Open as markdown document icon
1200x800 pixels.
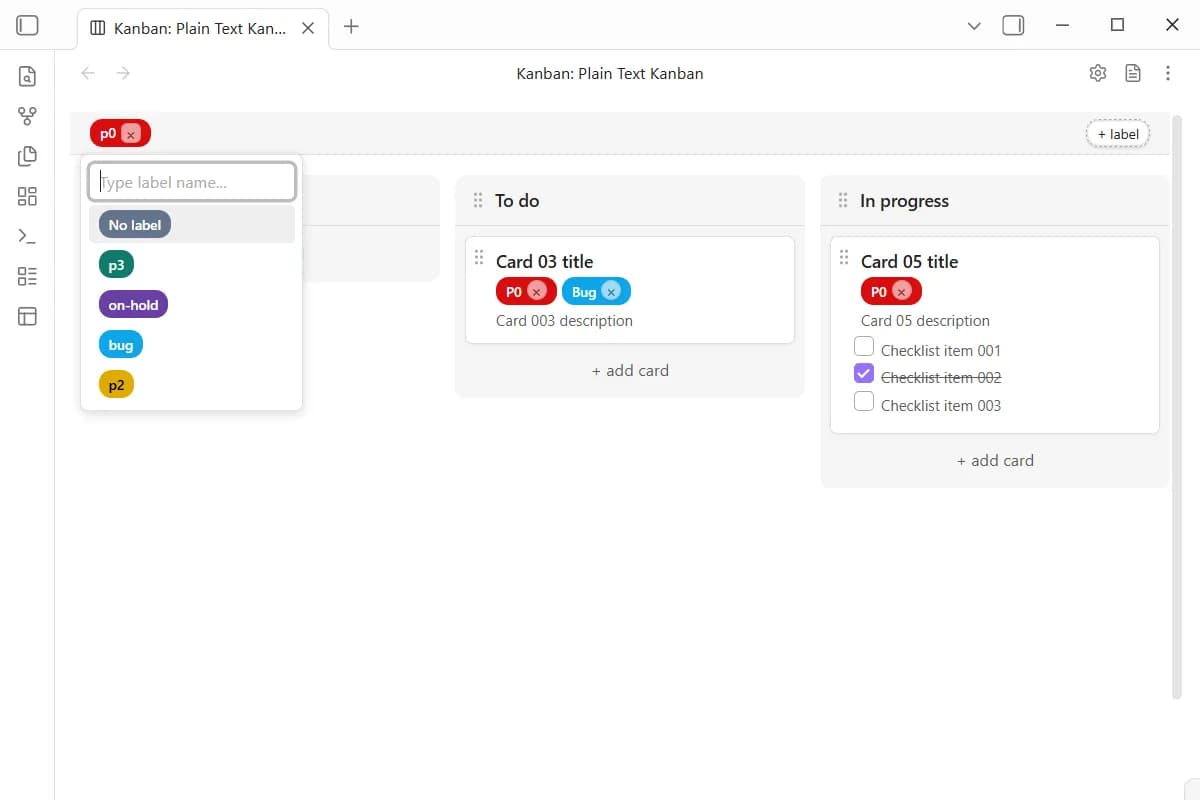tap(1133, 73)
